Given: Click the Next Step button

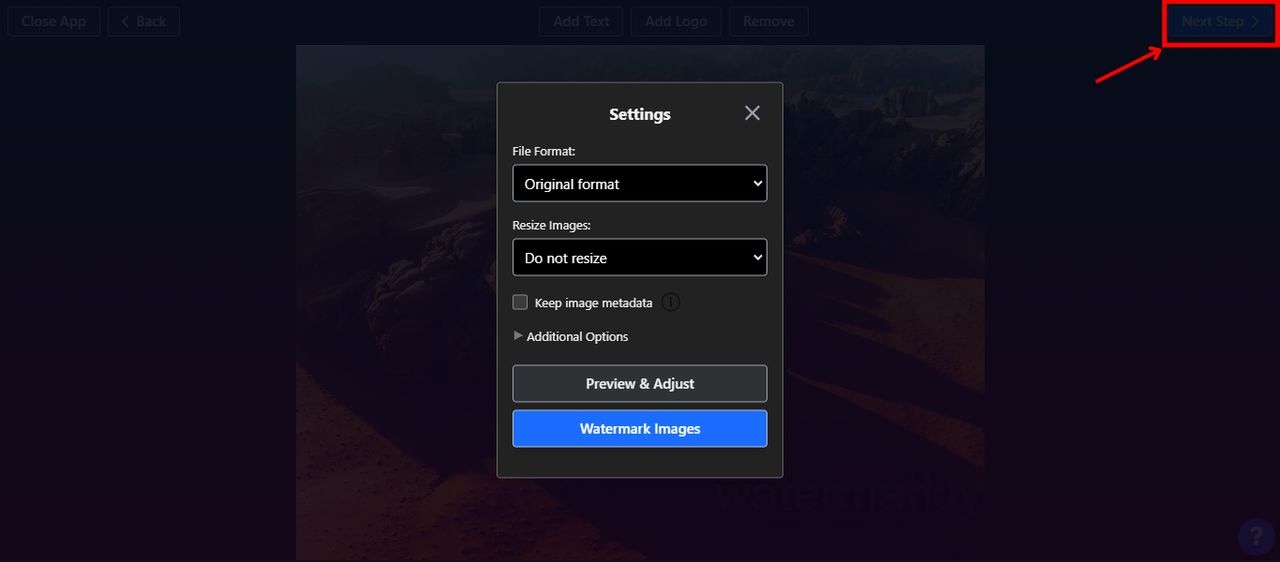Looking at the screenshot, I should pyautogui.click(x=1219, y=21).
